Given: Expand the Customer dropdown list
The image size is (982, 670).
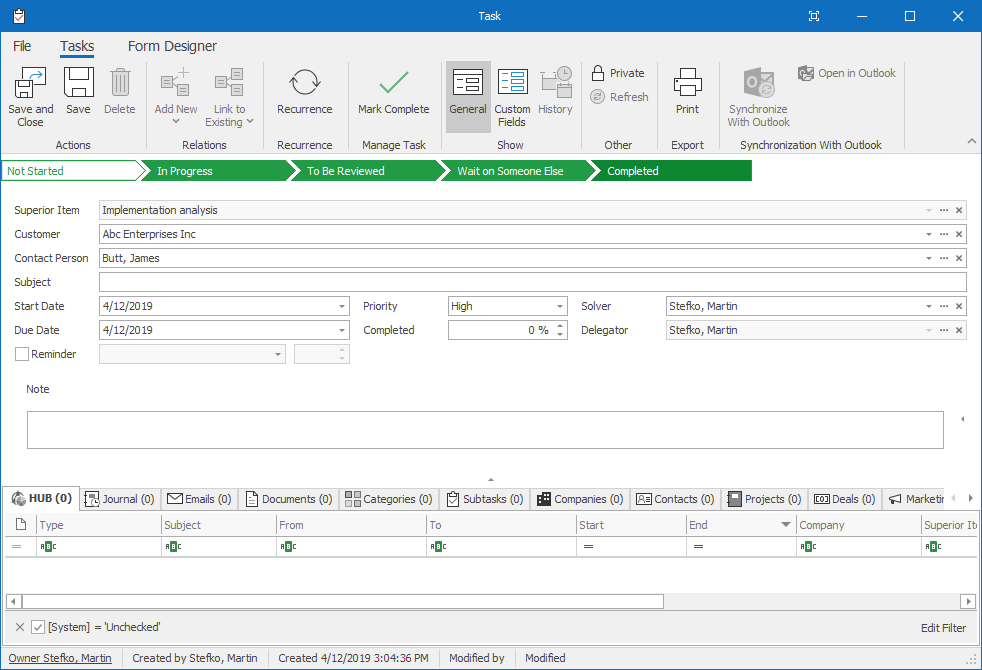Looking at the screenshot, I should pyautogui.click(x=929, y=234).
